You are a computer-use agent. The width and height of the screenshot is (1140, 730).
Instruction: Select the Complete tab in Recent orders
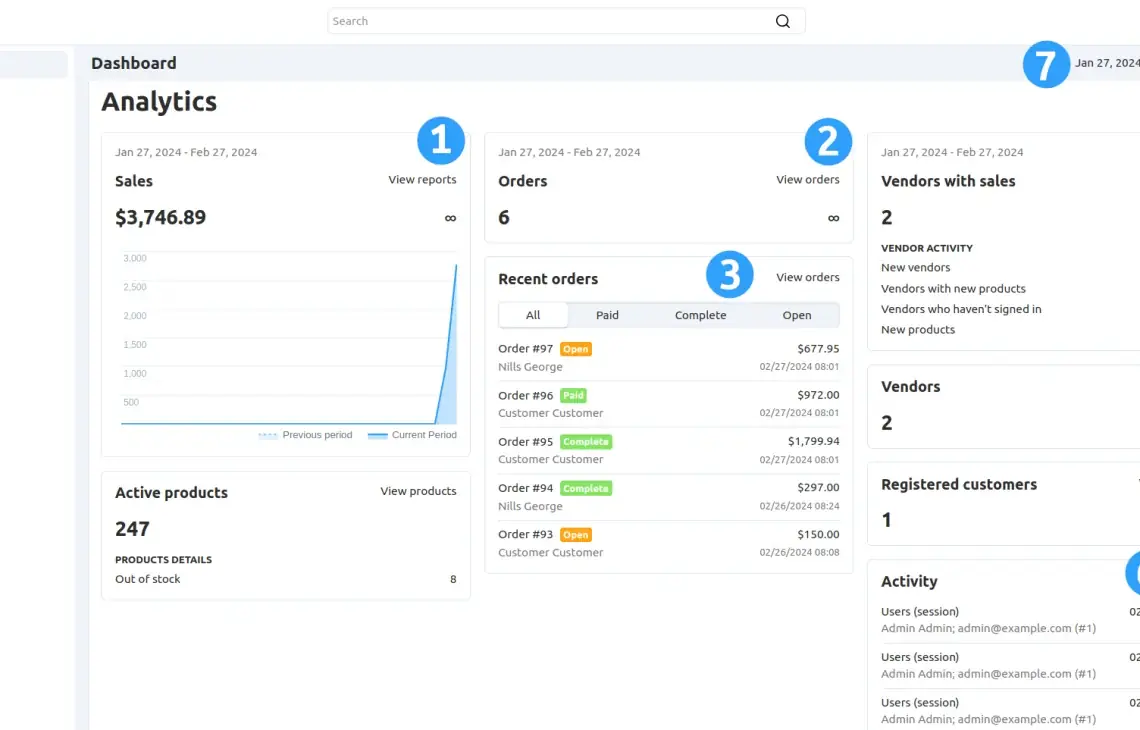pyautogui.click(x=700, y=315)
